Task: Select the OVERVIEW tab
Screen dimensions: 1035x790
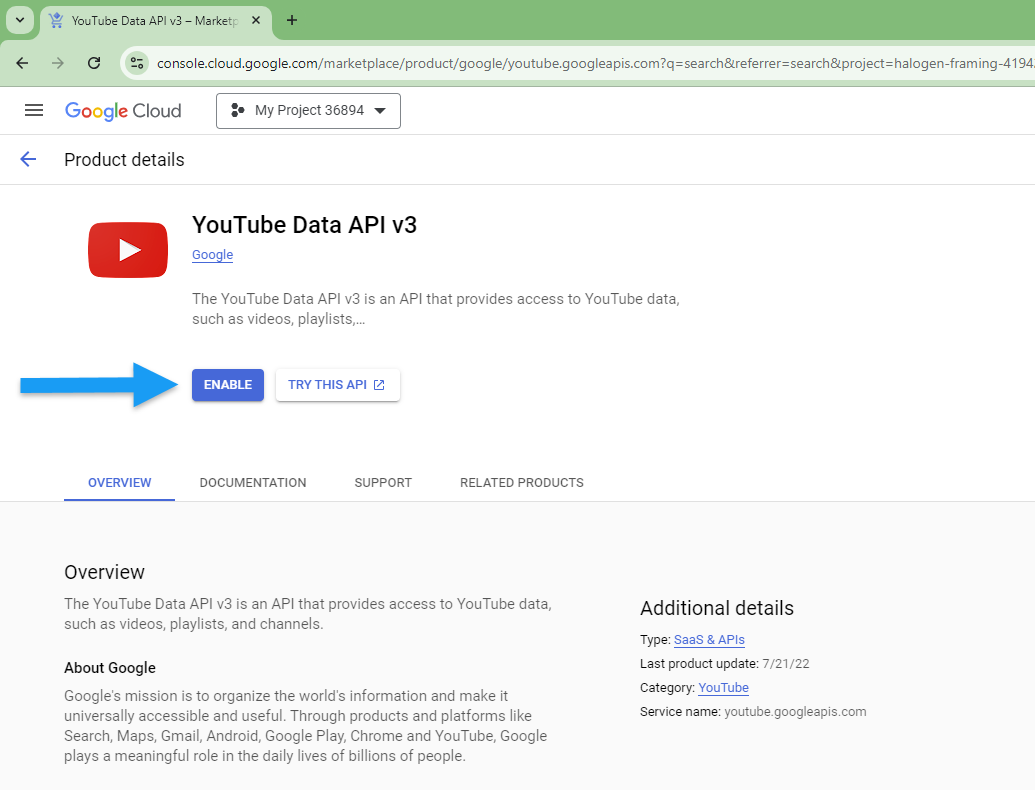Action: (119, 482)
